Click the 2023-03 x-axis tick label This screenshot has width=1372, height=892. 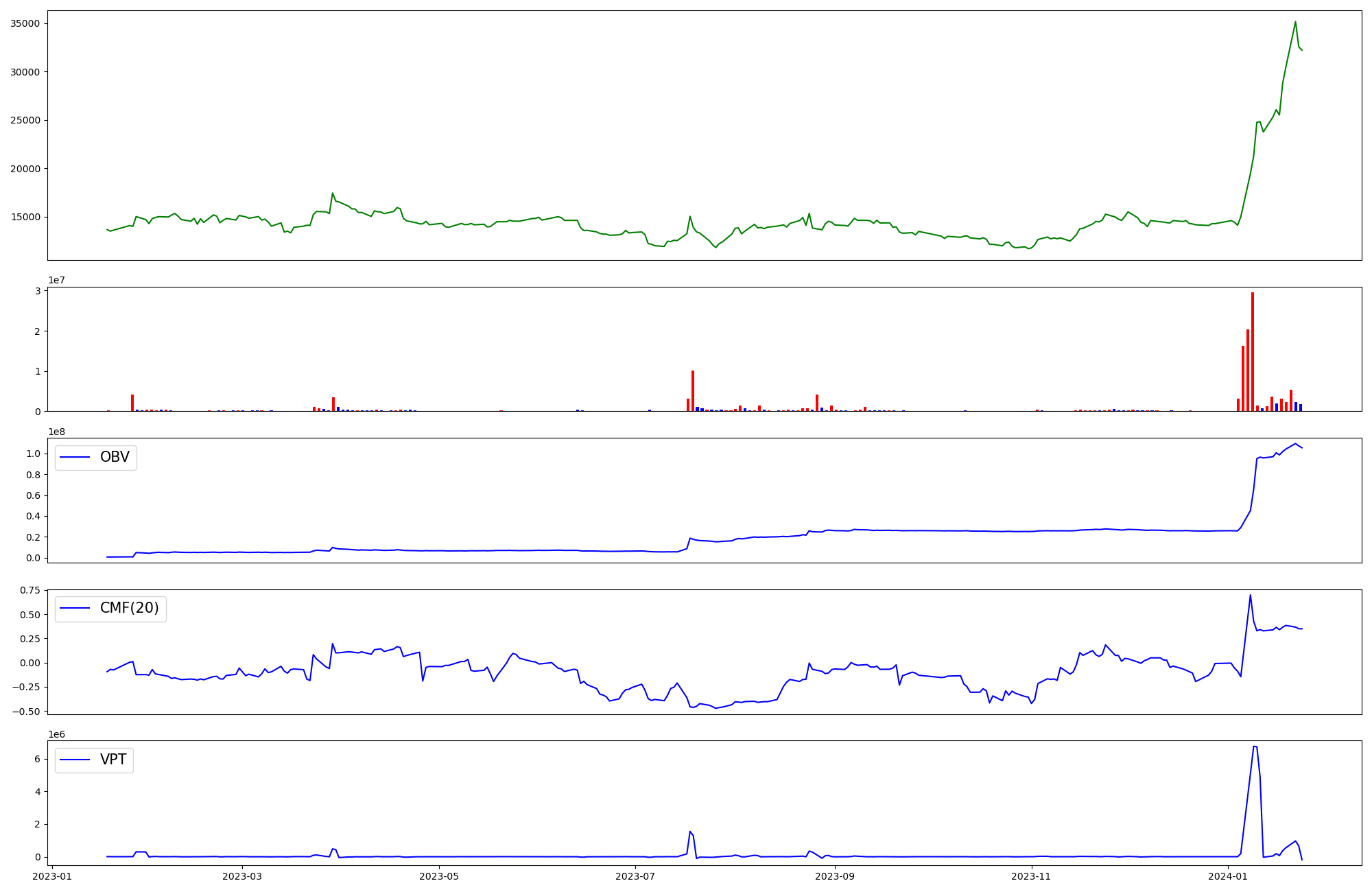tap(242, 876)
